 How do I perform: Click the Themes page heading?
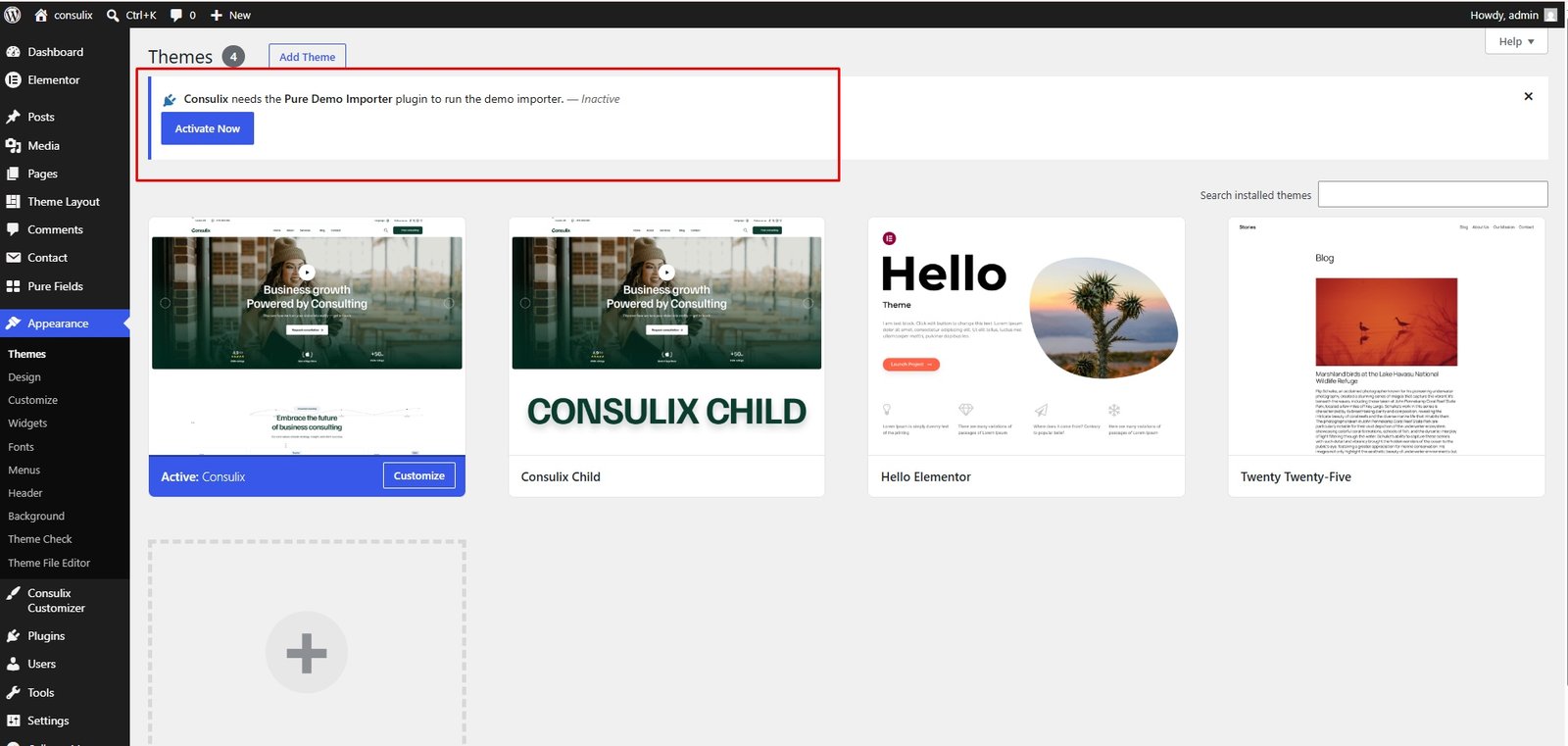tap(180, 57)
